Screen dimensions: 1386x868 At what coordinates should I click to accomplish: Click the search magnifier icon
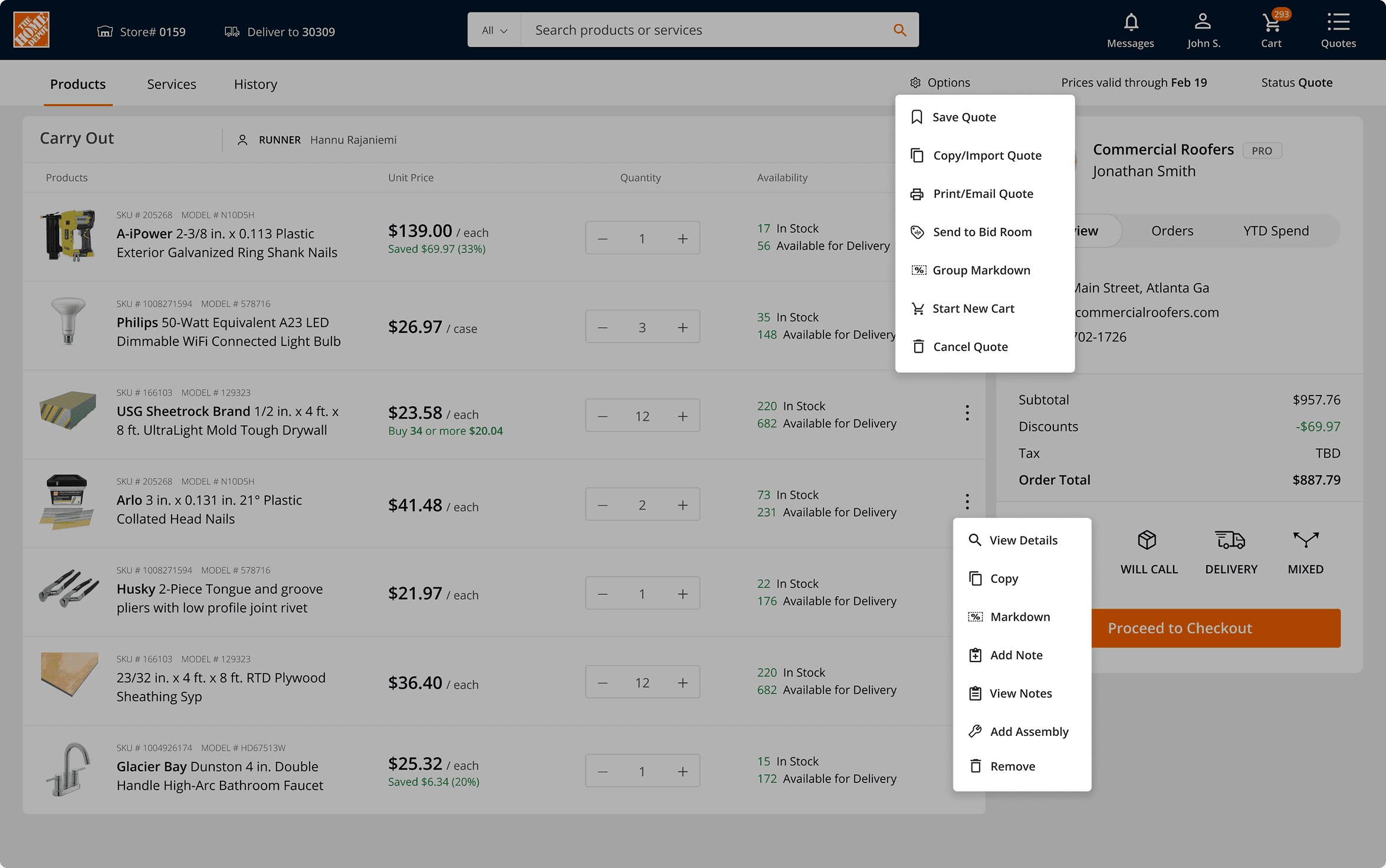tap(899, 30)
